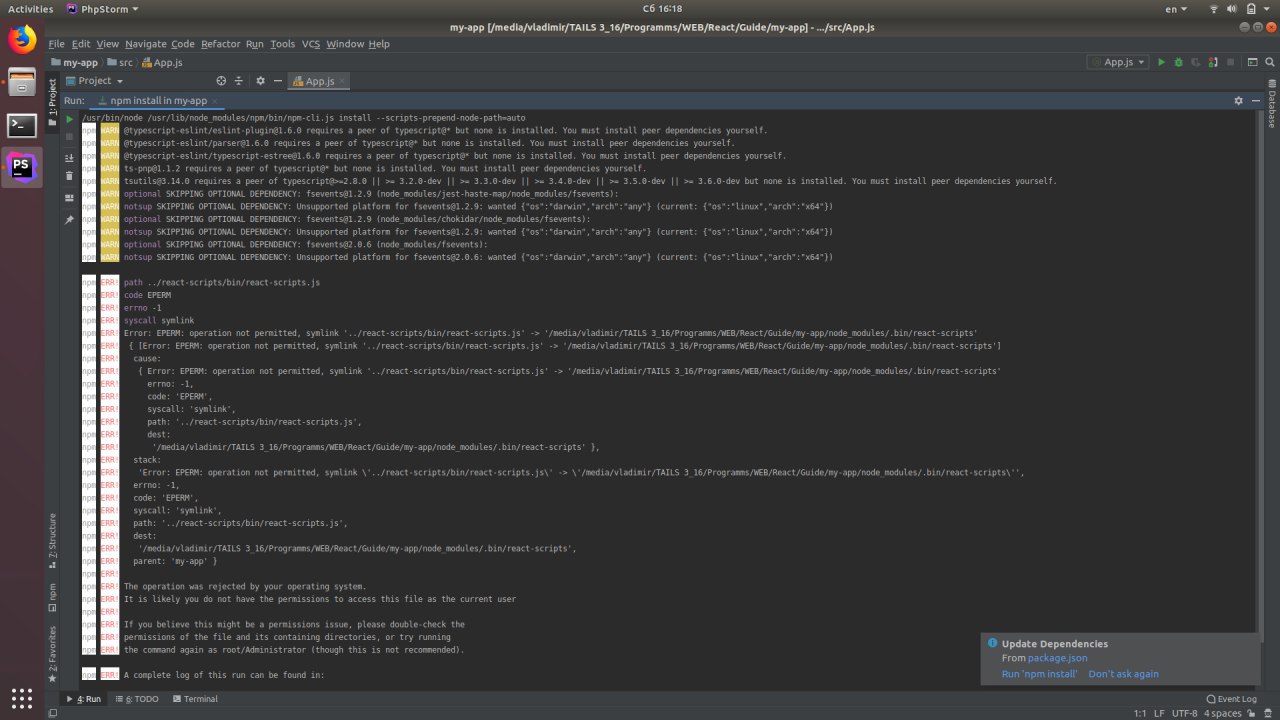Toggle the 2: Favorites tool window

[x=53, y=654]
